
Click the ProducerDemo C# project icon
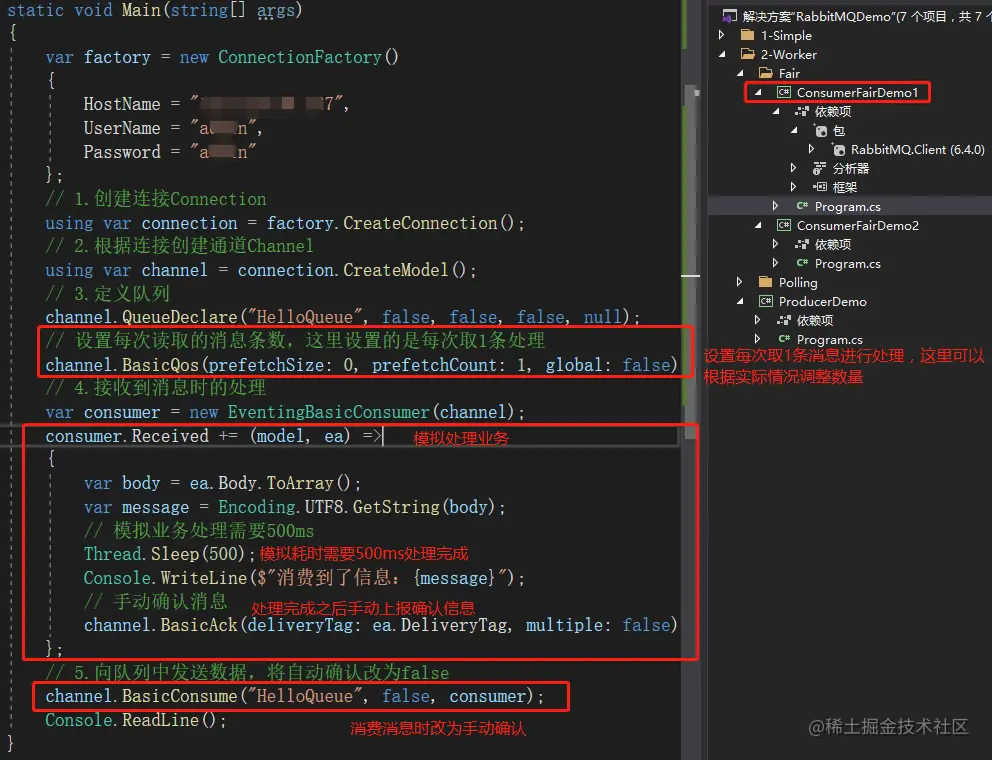tap(766, 301)
